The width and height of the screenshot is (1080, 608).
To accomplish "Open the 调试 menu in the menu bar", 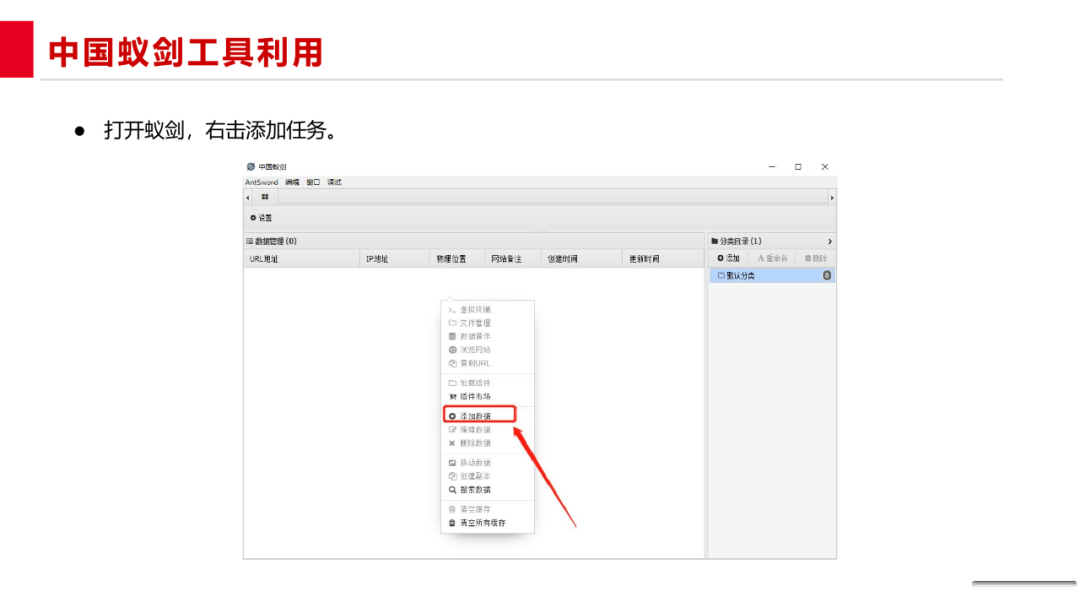I will 335,182.
